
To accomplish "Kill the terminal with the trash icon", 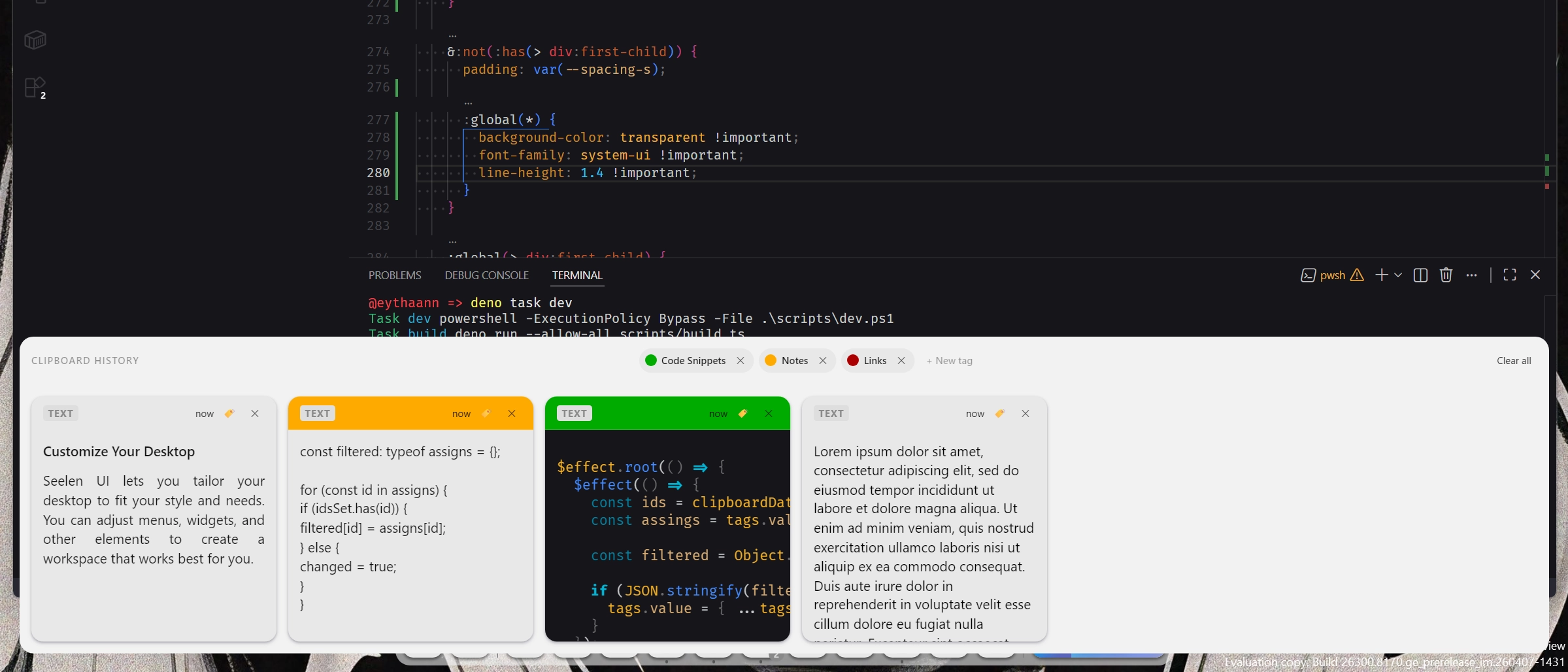I will pyautogui.click(x=1446, y=275).
